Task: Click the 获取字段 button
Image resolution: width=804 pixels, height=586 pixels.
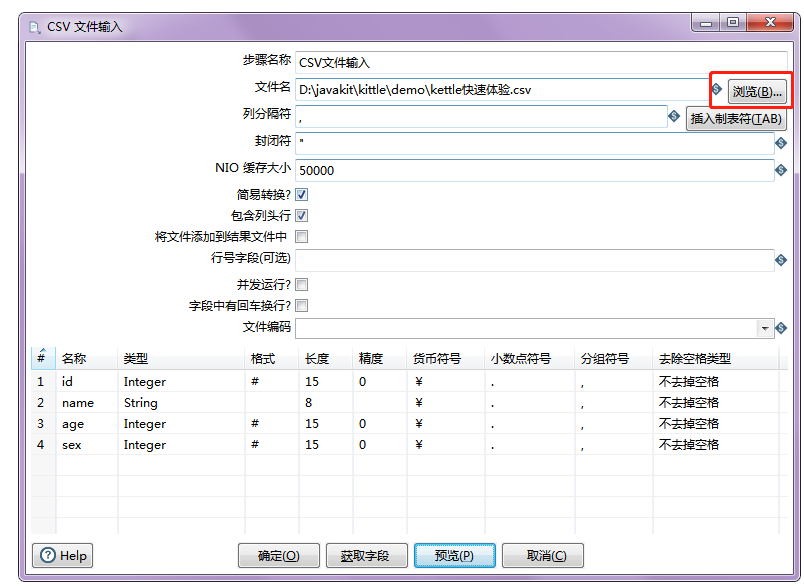Action: [367, 555]
